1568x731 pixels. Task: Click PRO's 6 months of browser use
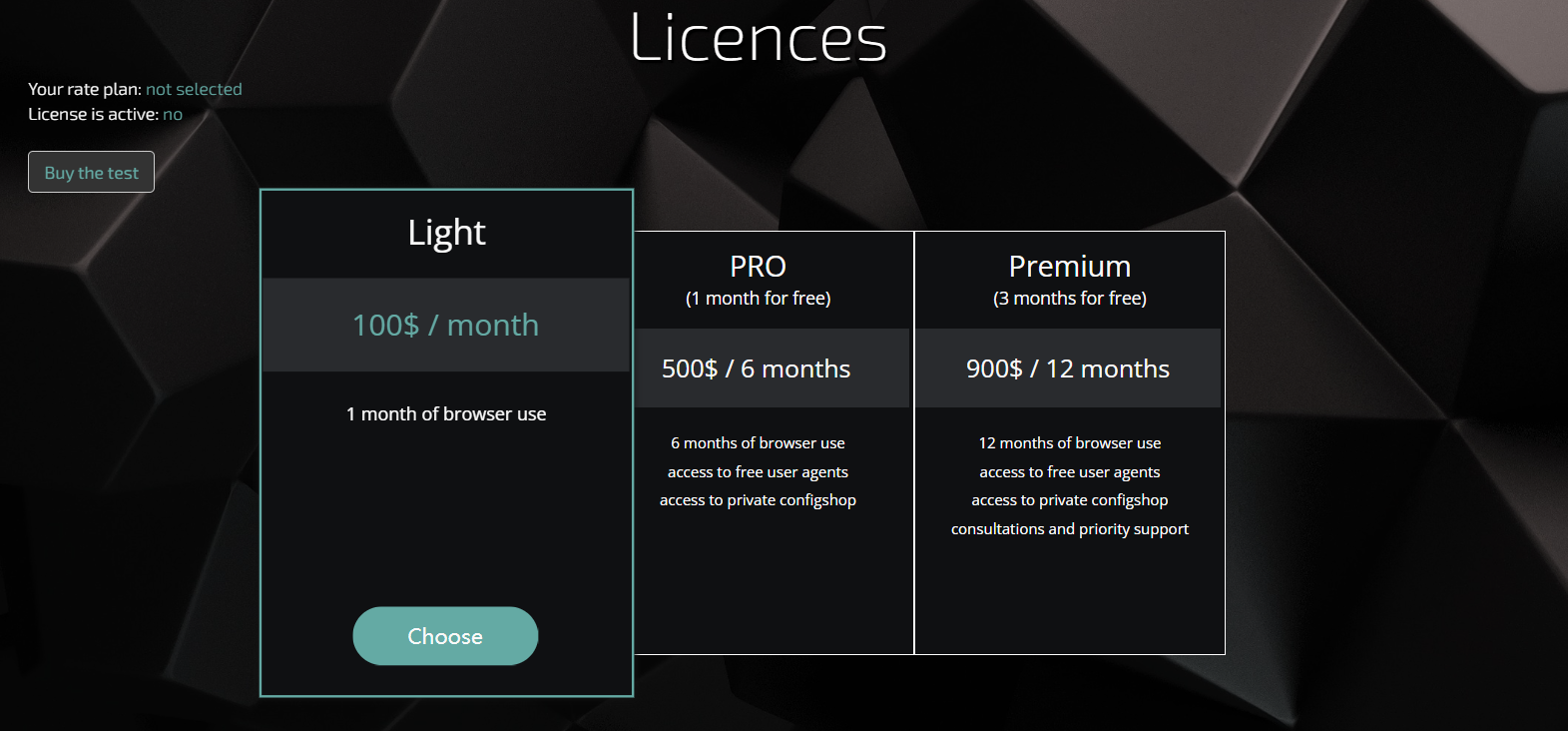[x=758, y=443]
